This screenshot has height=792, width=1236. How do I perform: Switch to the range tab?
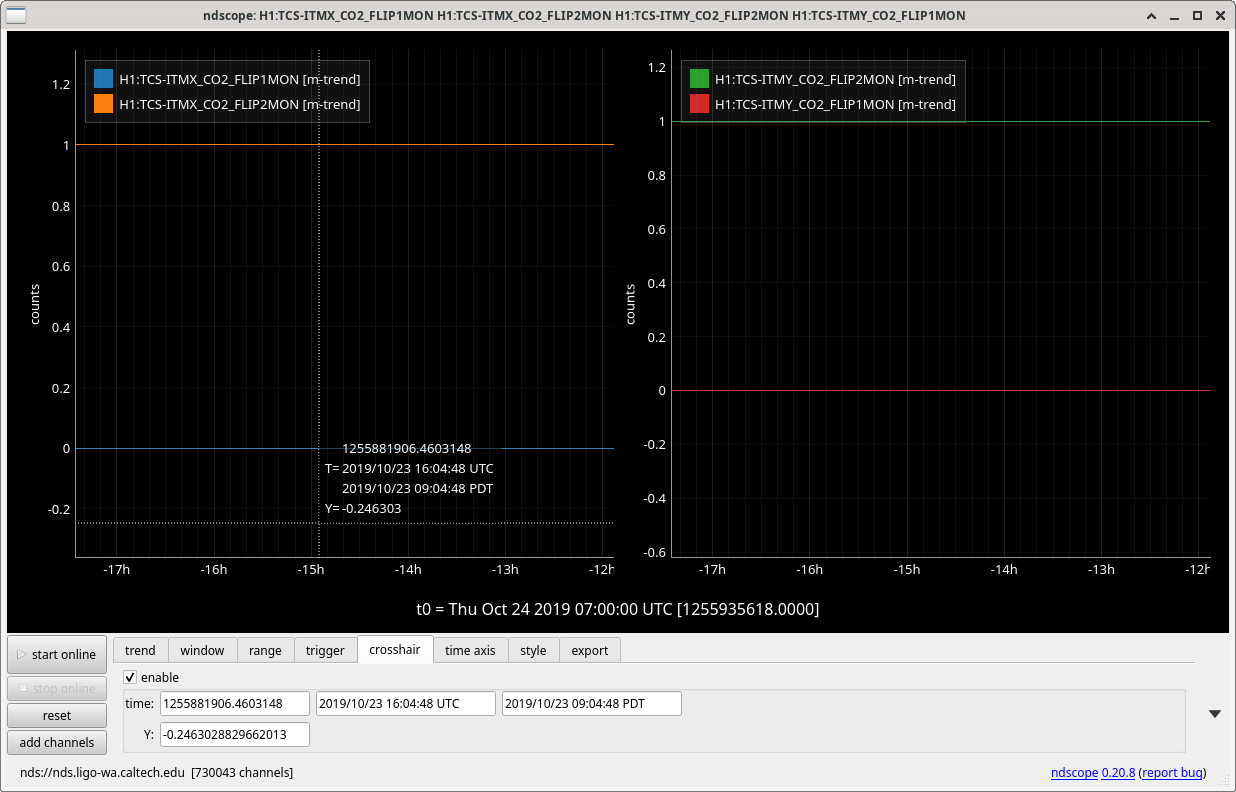coord(265,650)
